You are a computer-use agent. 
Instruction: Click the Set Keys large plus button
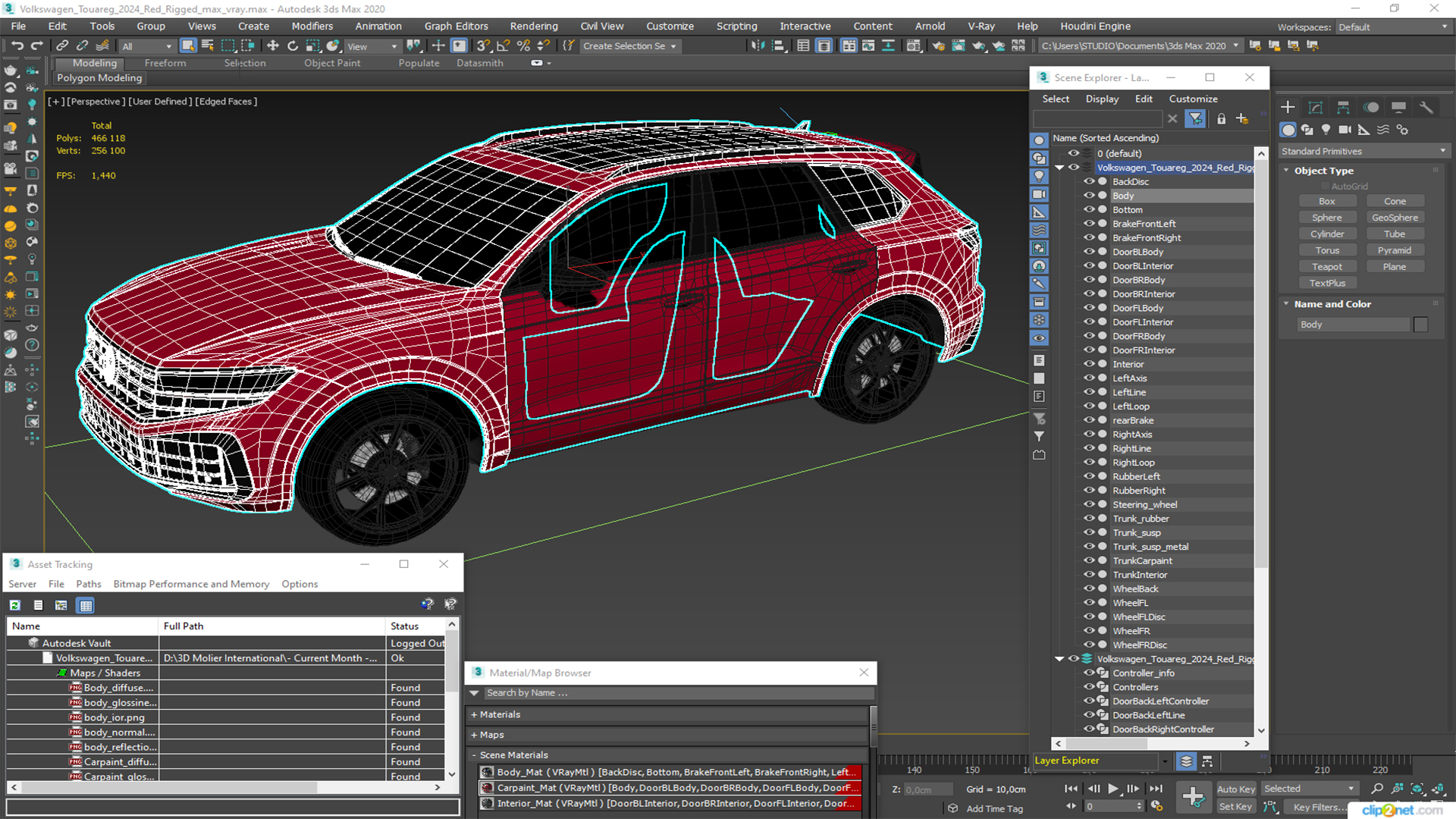pyautogui.click(x=1193, y=797)
